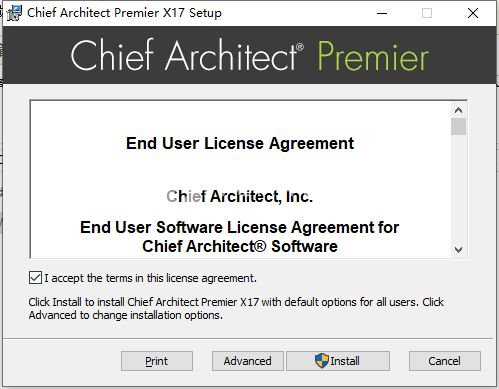
Task: Click the 'I accept the terms' label text
Action: point(150,278)
